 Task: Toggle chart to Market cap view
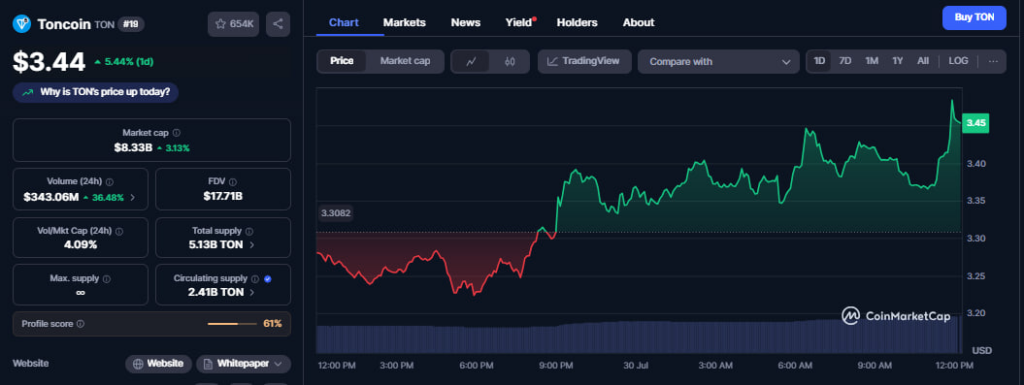[405, 61]
